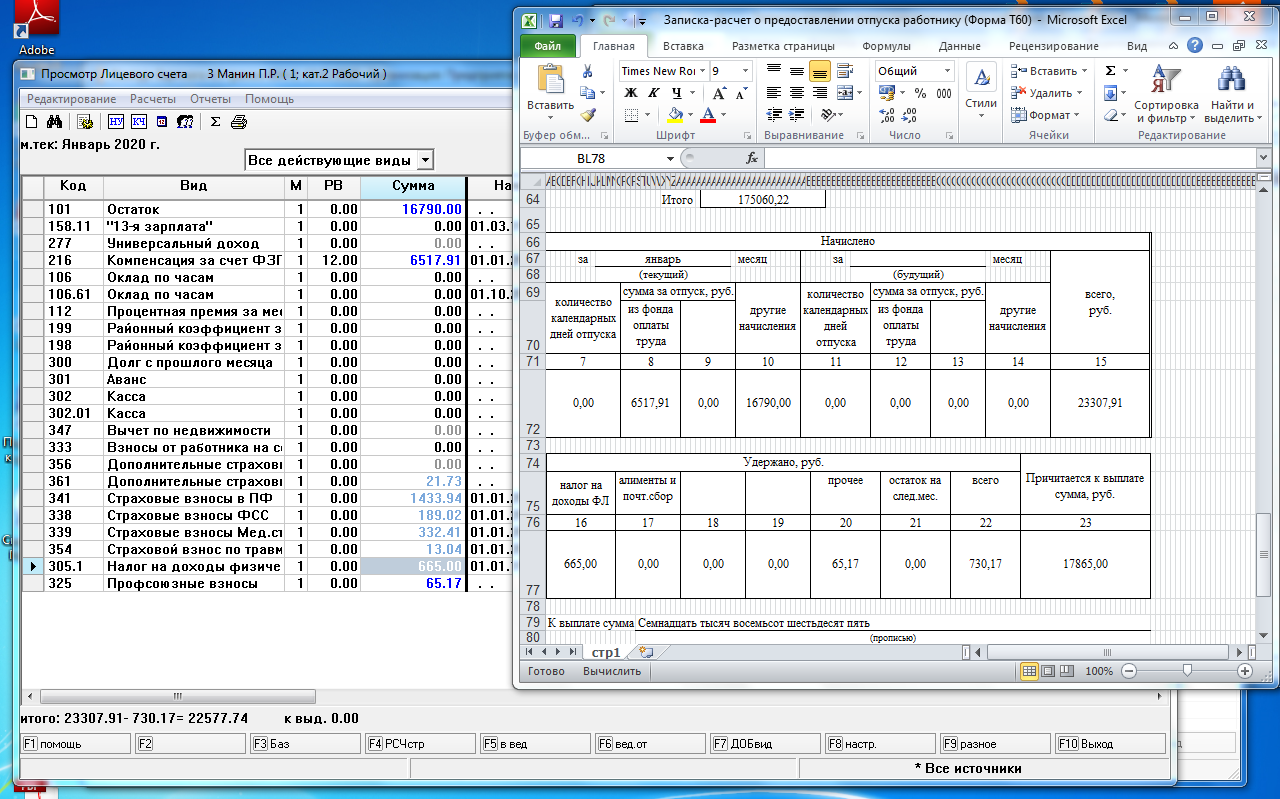1280x799 pixels.
Task: Click the AutoSum sigma icon in Excel ribbon
Action: [x=1110, y=71]
